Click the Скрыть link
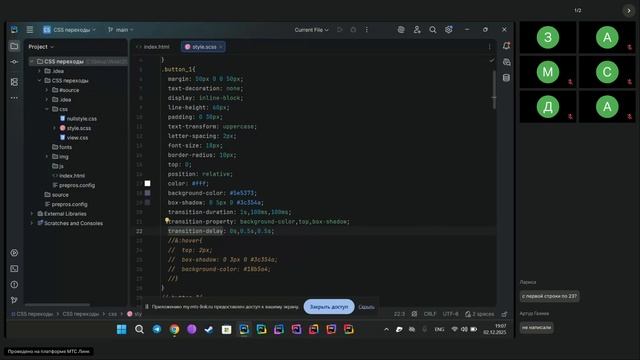640x360 pixels. [x=367, y=307]
